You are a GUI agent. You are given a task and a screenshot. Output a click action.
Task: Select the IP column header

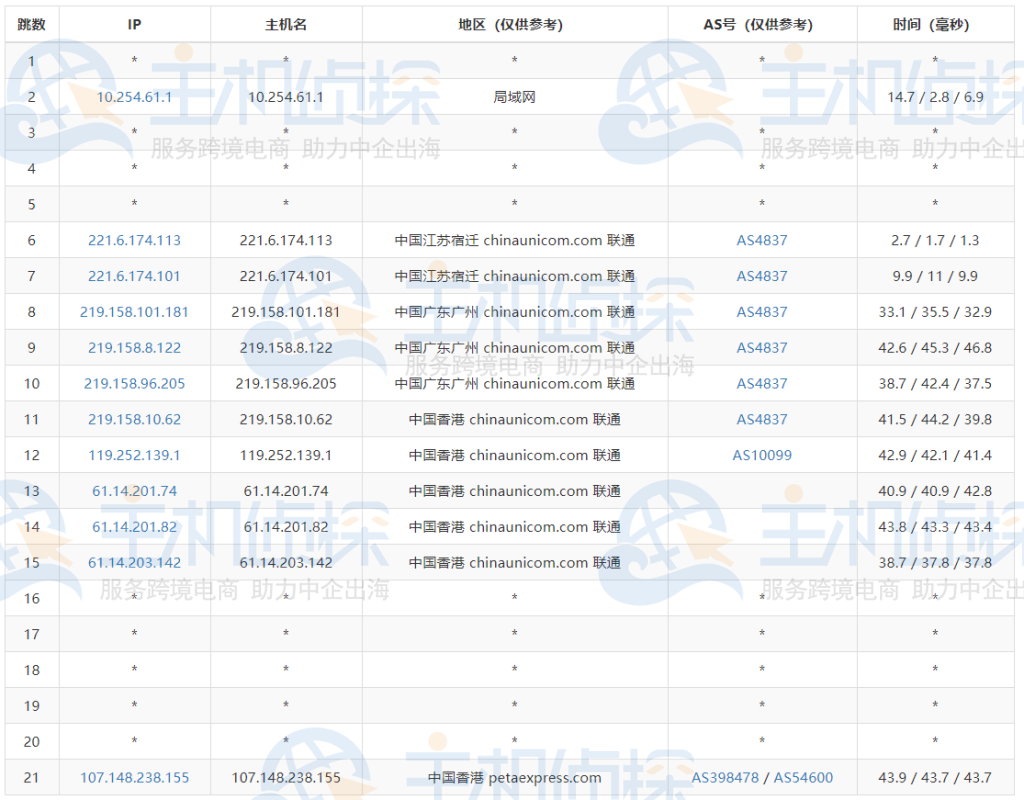134,24
